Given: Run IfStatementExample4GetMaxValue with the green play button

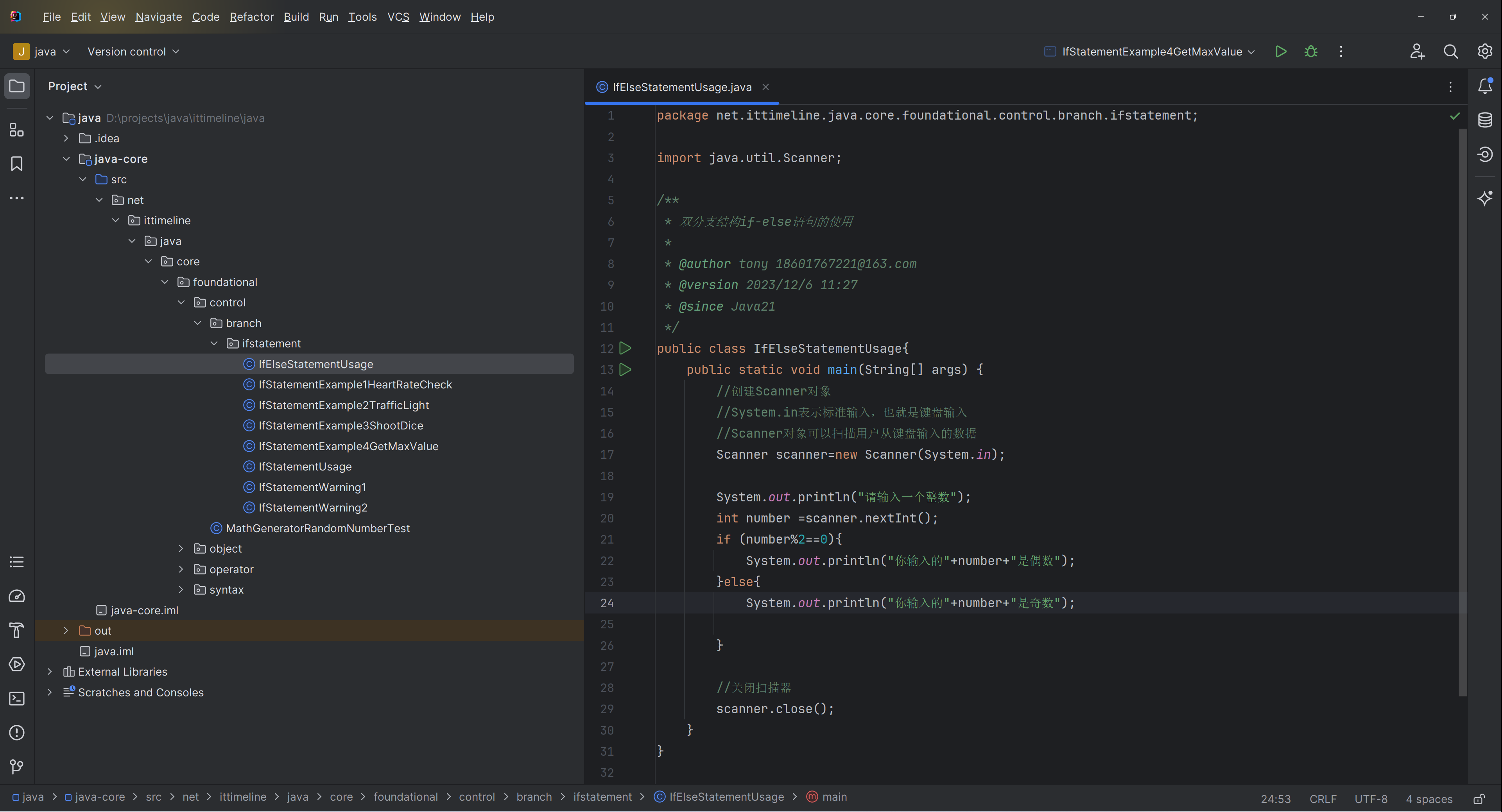Looking at the screenshot, I should (x=1281, y=51).
